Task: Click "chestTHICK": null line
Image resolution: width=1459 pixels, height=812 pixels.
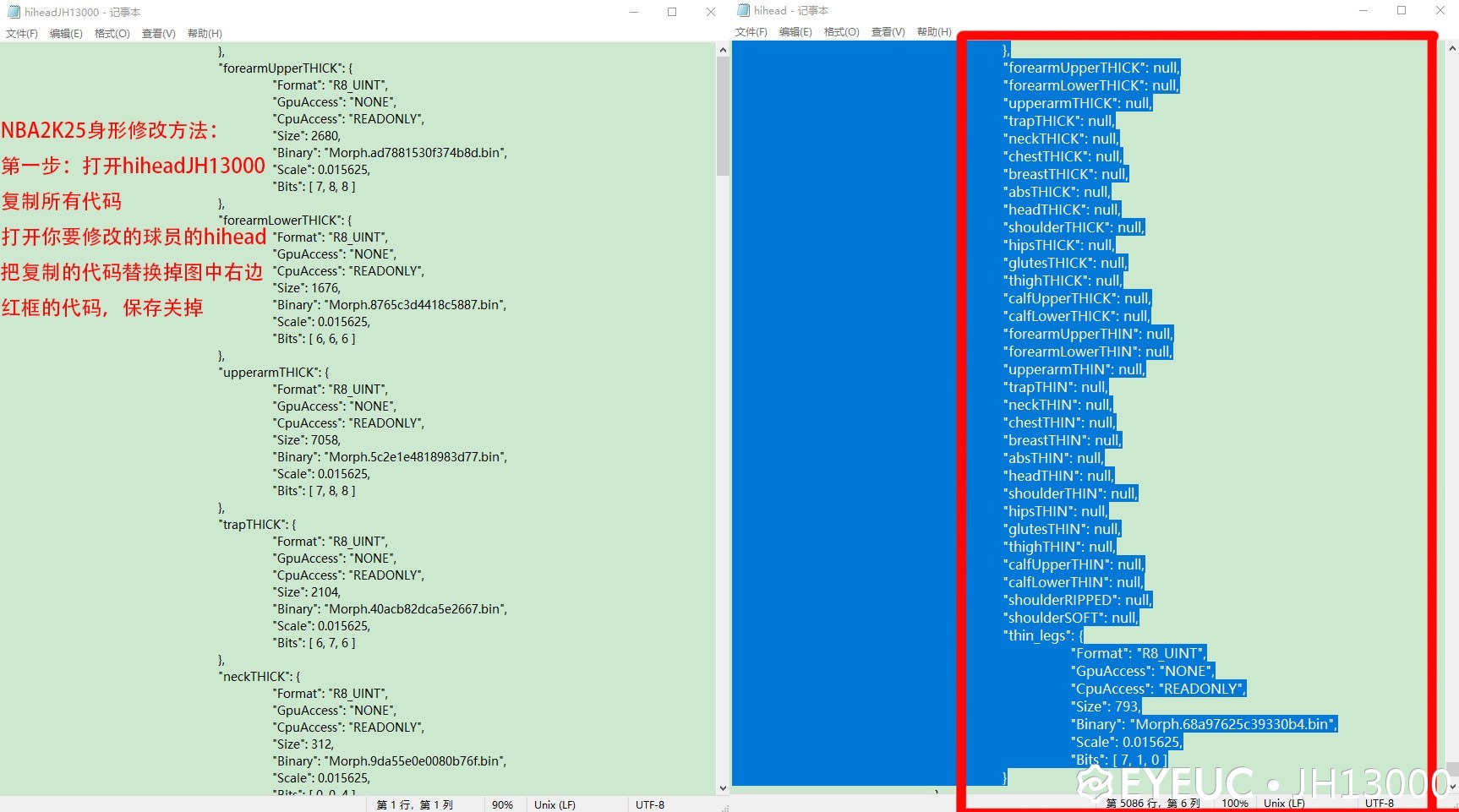Action: (1063, 156)
